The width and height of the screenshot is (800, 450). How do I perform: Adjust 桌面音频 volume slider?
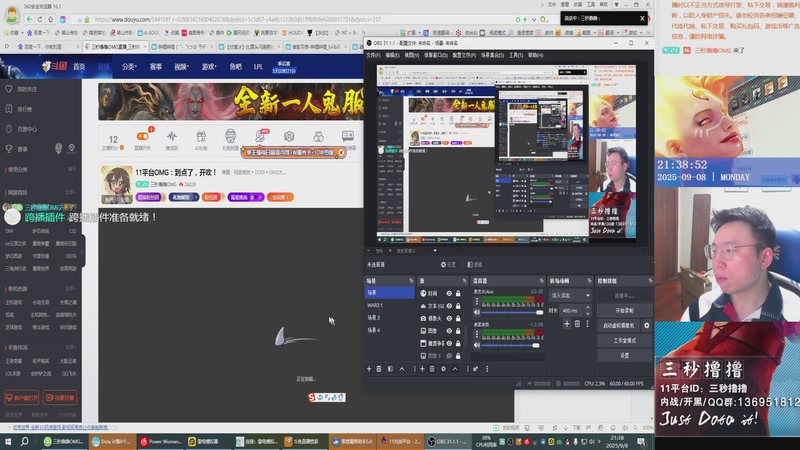(x=511, y=345)
